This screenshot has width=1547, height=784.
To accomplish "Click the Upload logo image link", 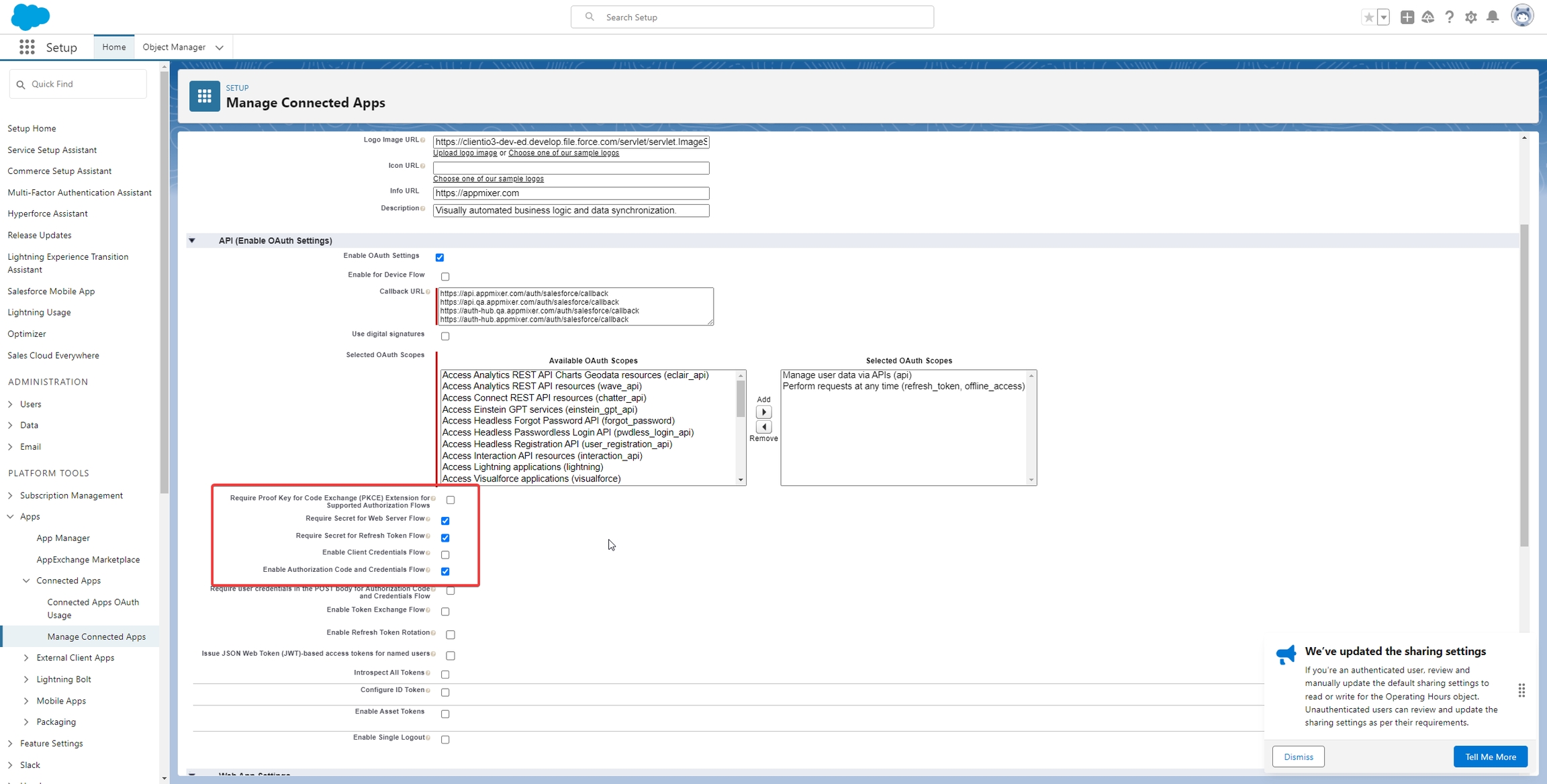I will point(465,153).
